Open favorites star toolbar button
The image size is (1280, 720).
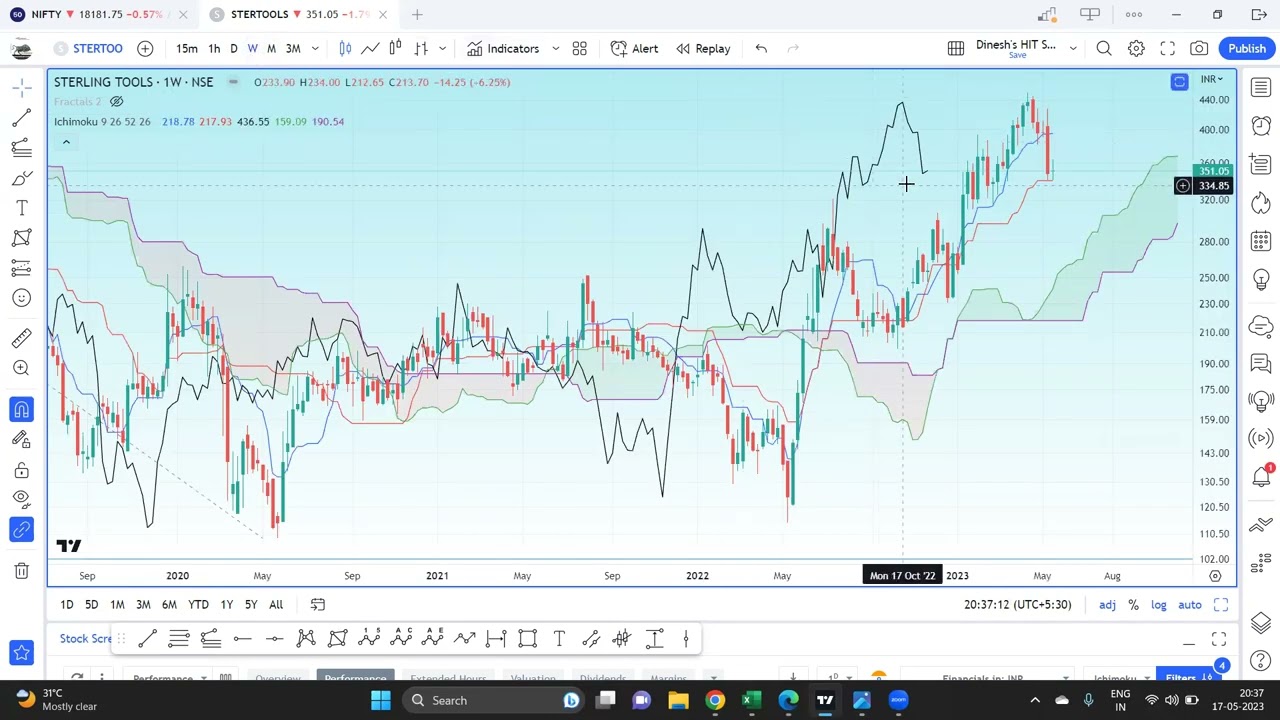[x=21, y=653]
